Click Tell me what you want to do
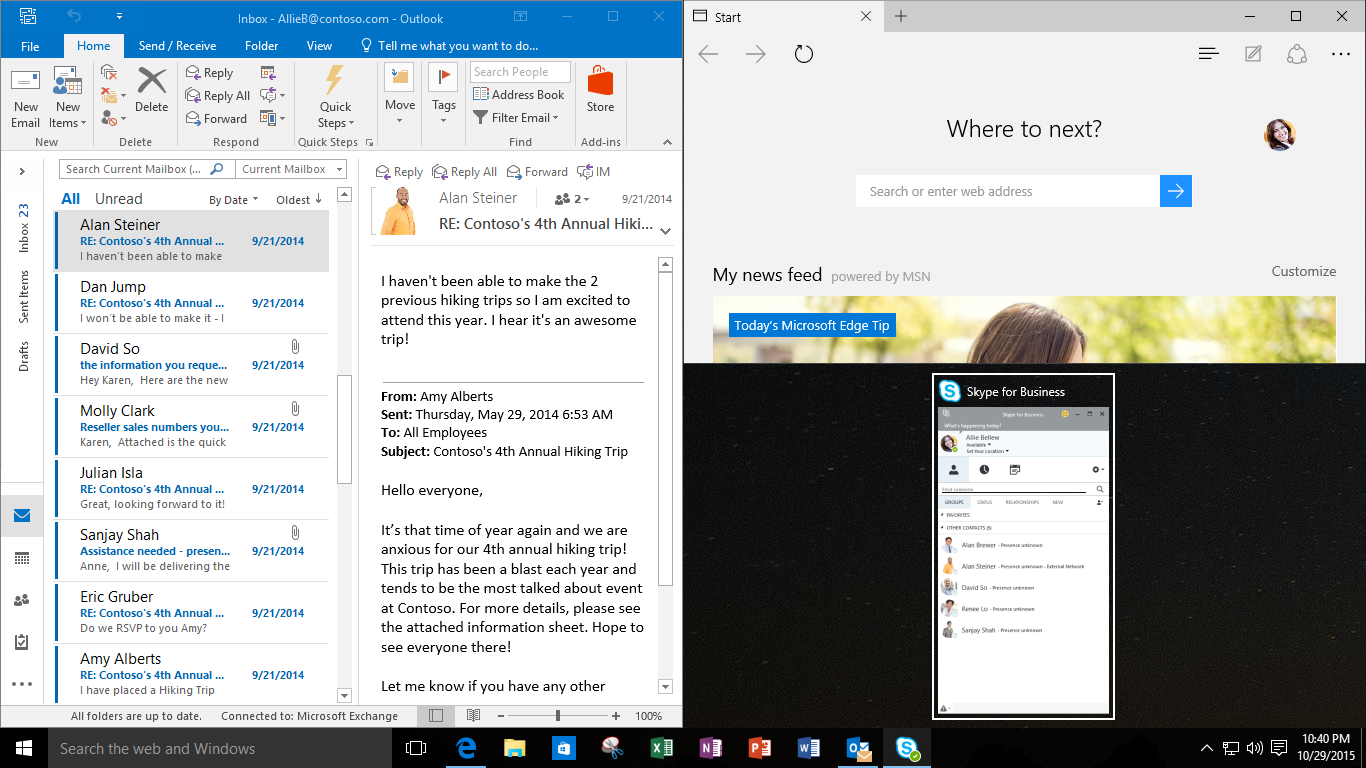The height and width of the screenshot is (768, 1366). 449,46
